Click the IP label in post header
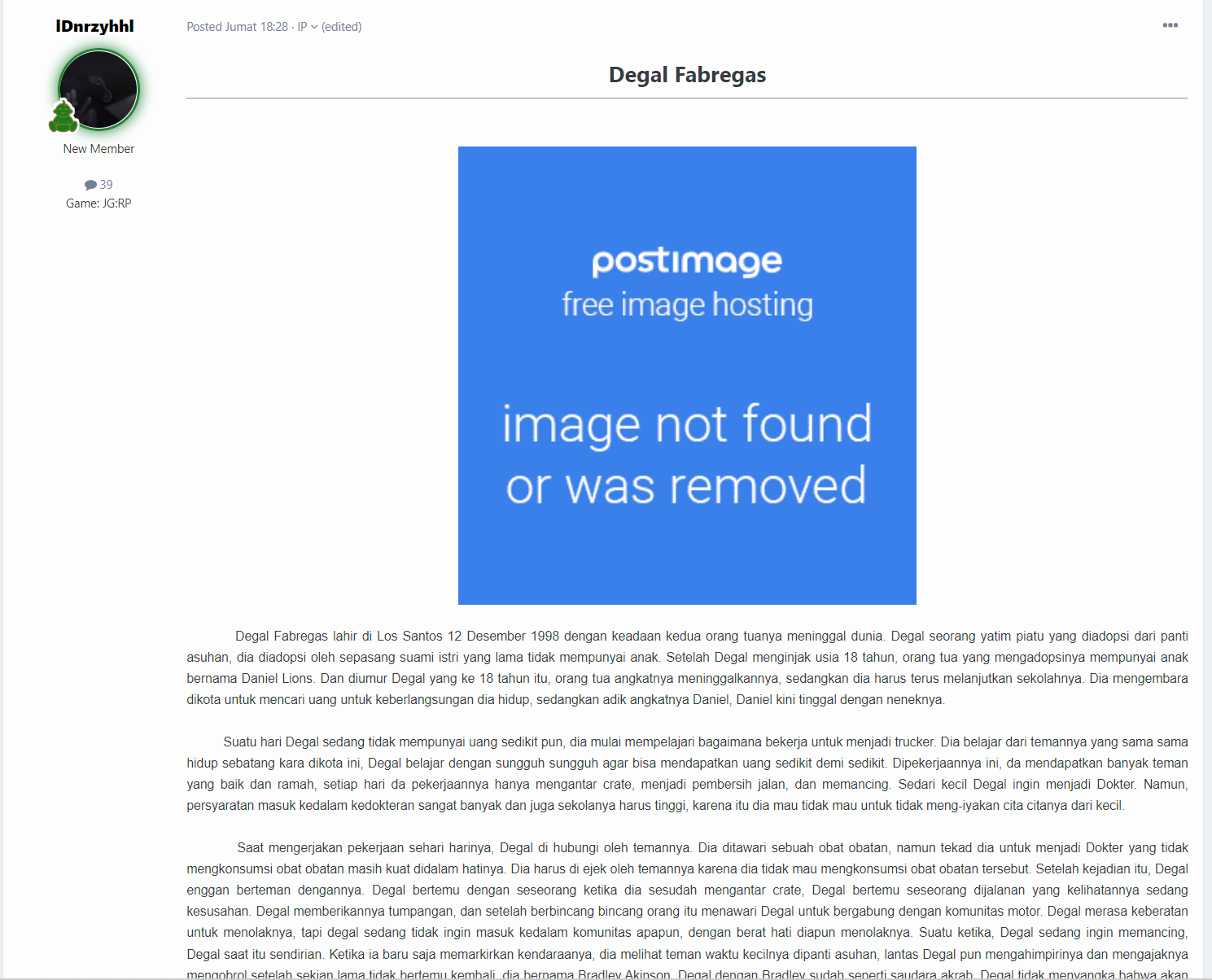This screenshot has height=980, width=1212. coord(302,27)
